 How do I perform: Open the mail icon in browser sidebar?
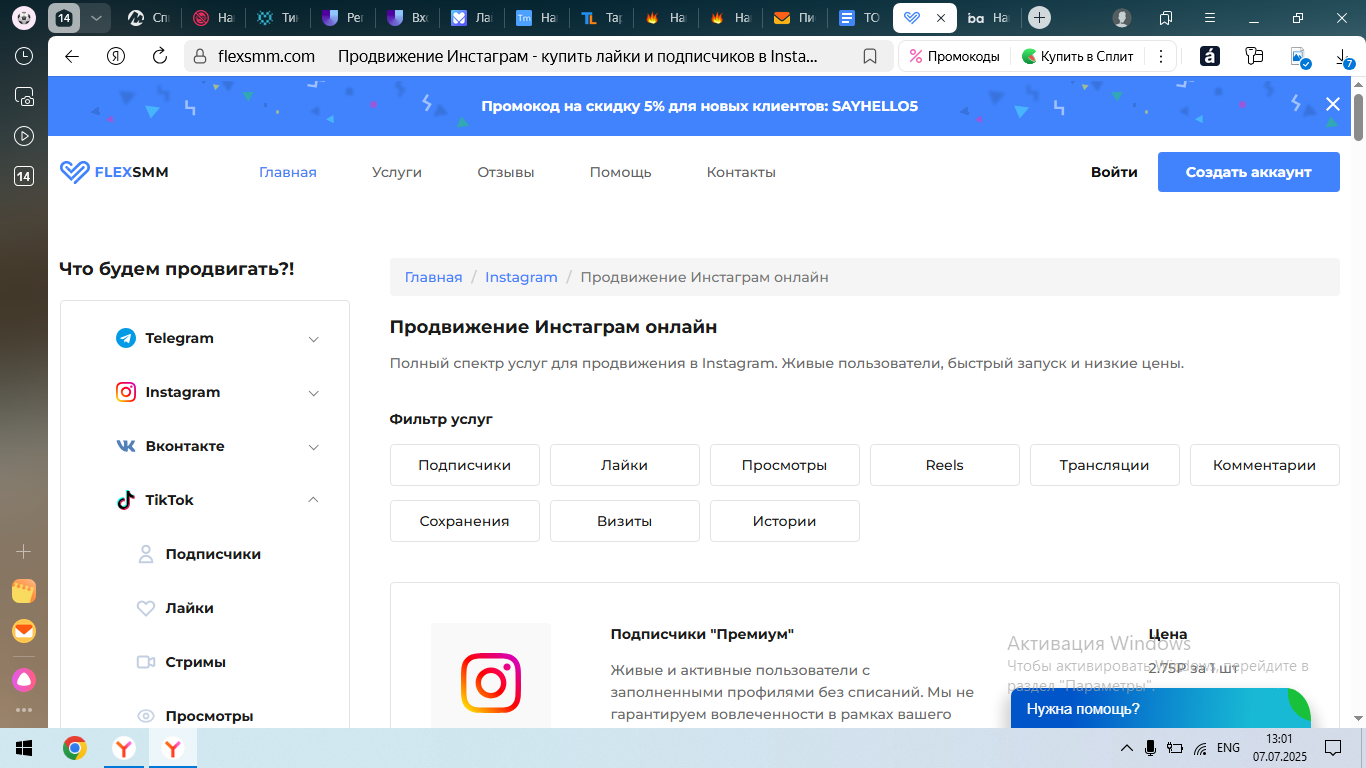point(24,631)
